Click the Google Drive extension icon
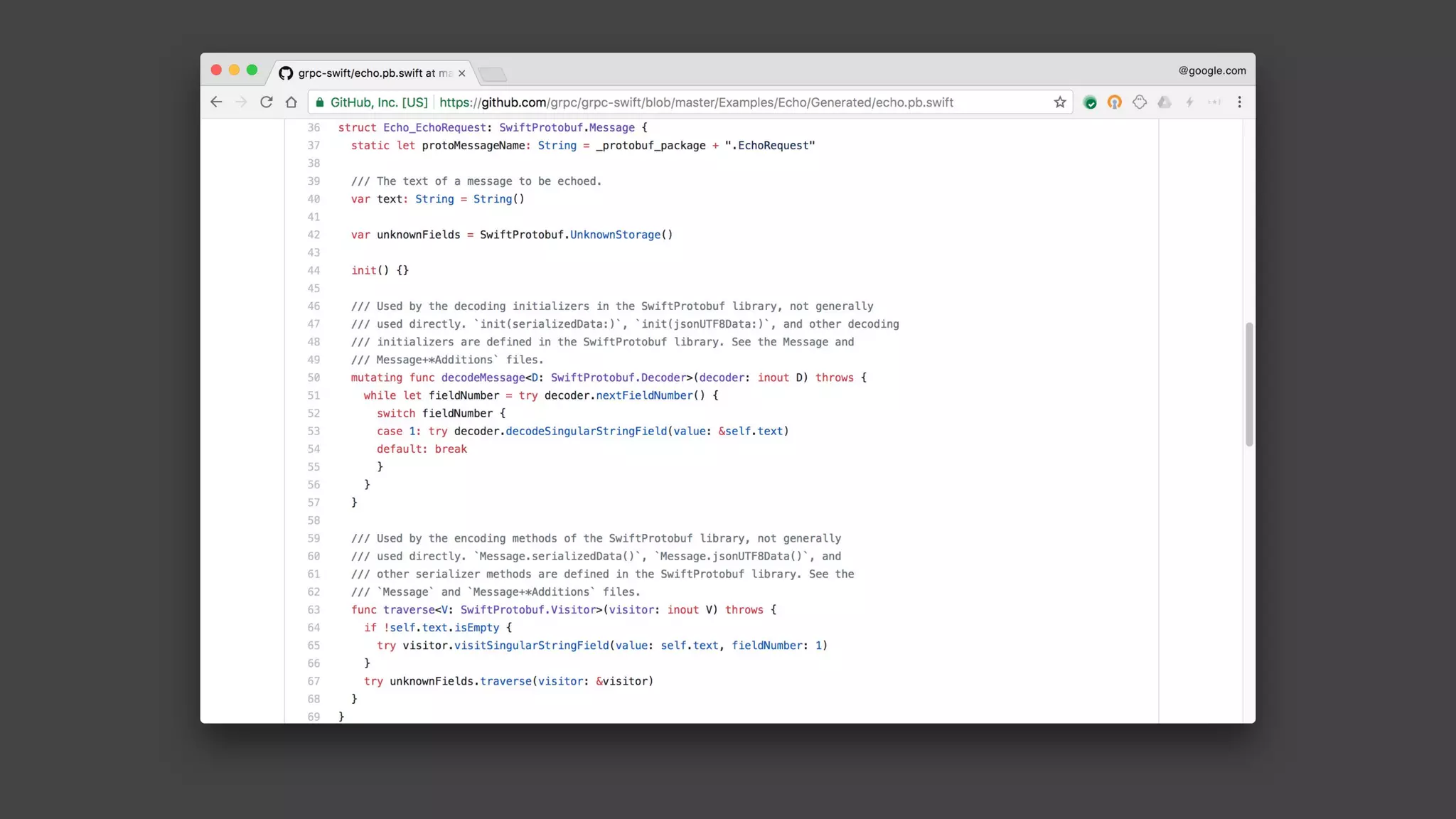Screen dimensions: 1456x819 point(1164,102)
